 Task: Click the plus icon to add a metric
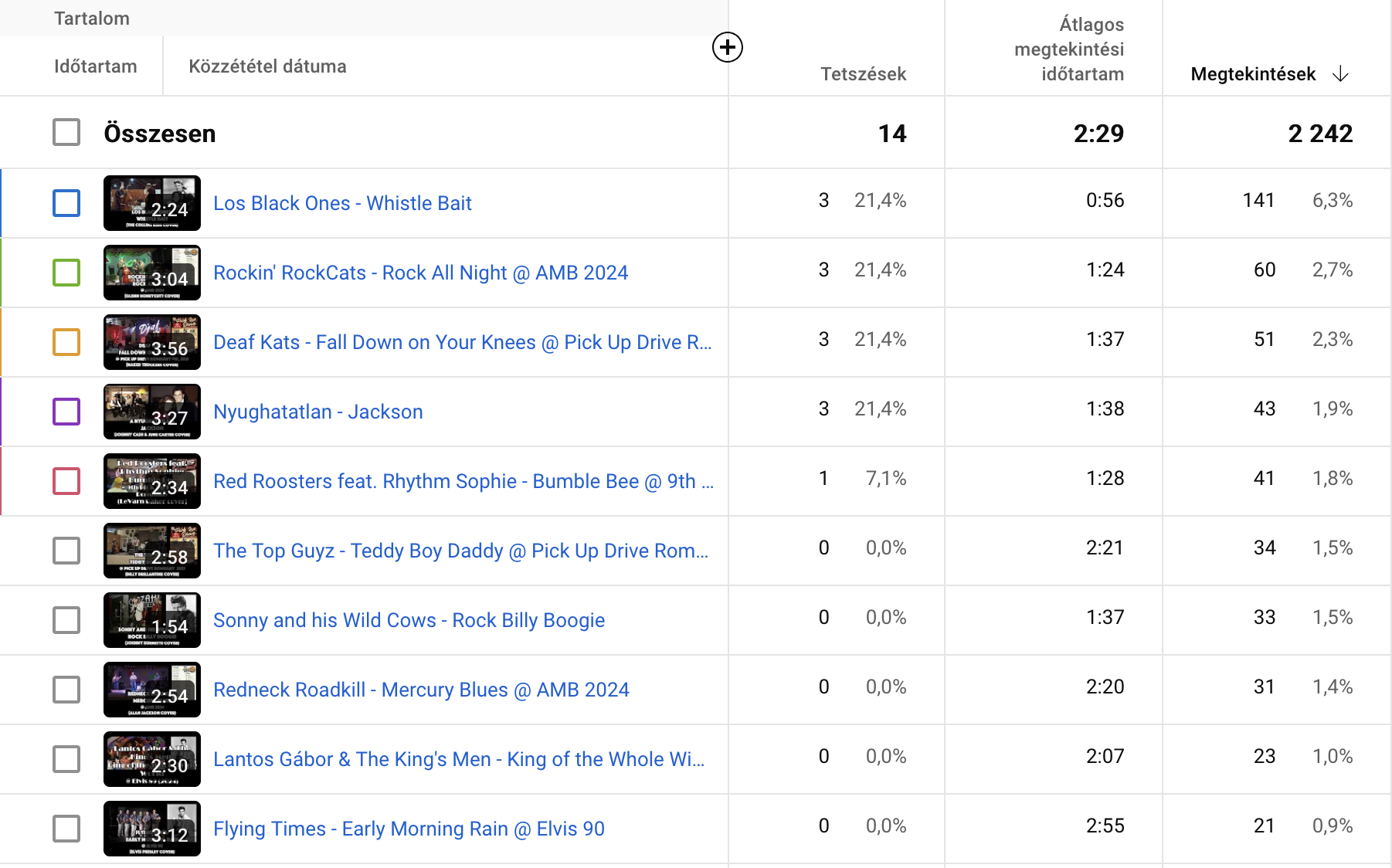coord(727,47)
